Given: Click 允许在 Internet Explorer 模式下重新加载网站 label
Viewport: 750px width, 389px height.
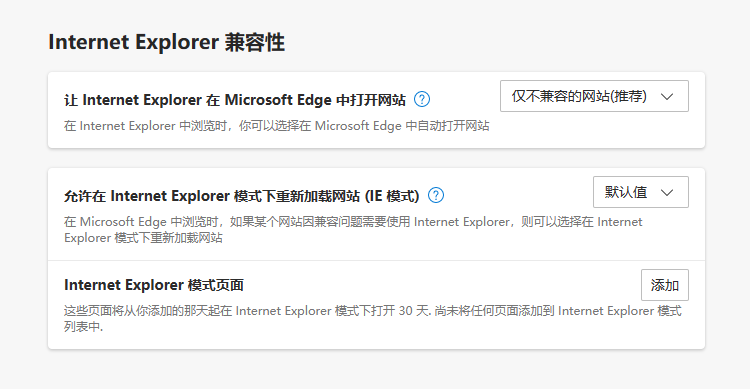Looking at the screenshot, I should (242, 196).
